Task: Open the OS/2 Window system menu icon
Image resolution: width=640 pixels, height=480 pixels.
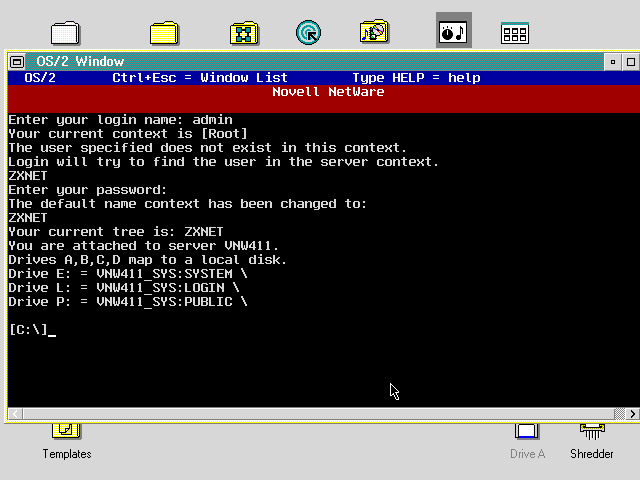Action: point(17,62)
